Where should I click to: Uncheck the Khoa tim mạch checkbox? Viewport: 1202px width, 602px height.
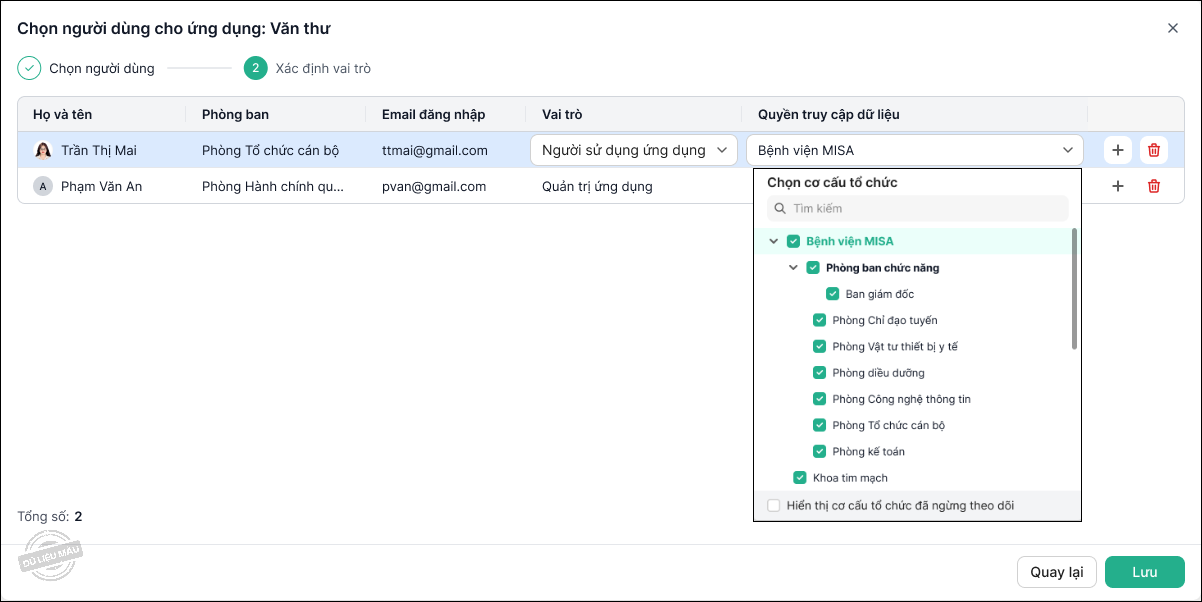click(x=800, y=478)
